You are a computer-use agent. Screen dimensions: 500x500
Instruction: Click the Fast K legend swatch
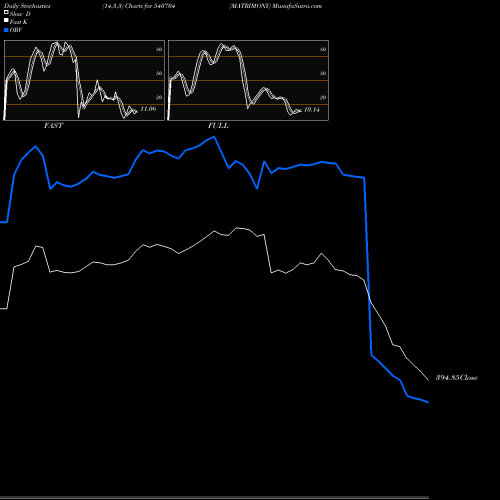tap(6, 20)
